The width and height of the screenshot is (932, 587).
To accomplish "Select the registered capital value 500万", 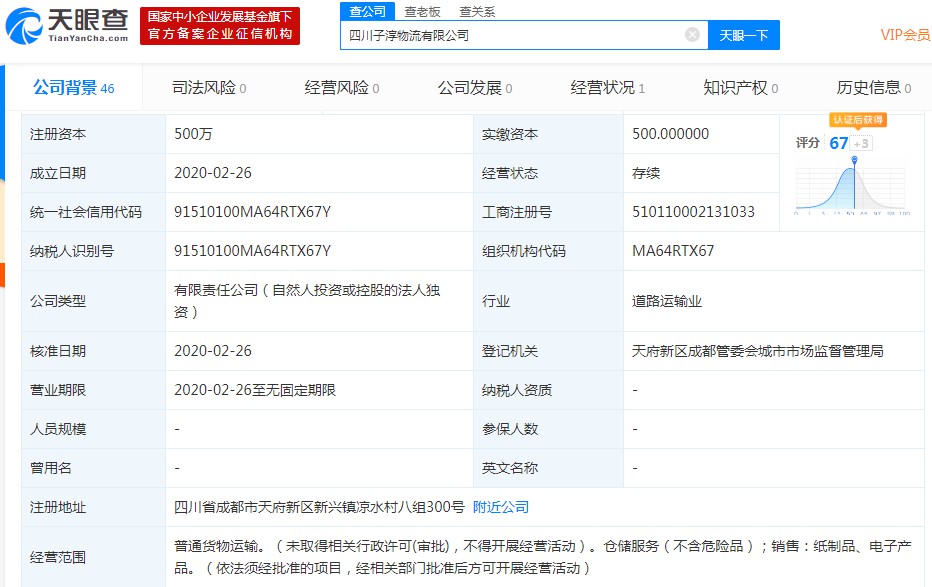I will click(193, 134).
